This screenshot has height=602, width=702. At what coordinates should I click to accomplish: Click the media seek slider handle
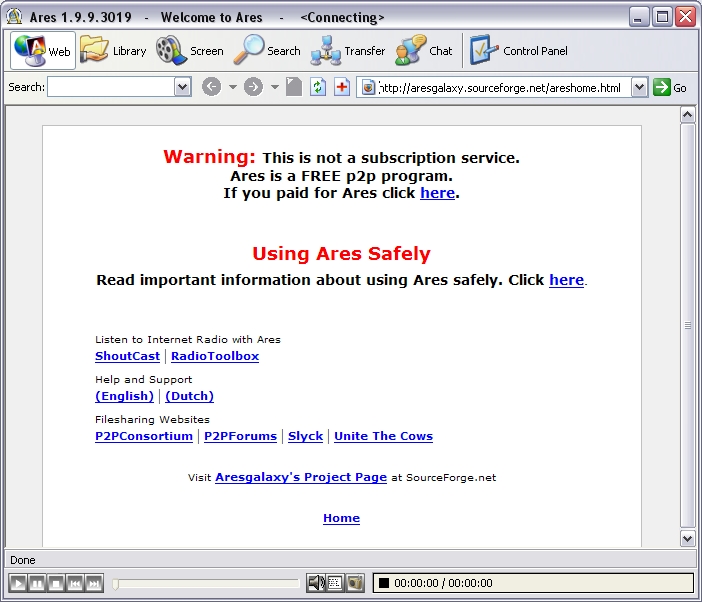coord(116,584)
